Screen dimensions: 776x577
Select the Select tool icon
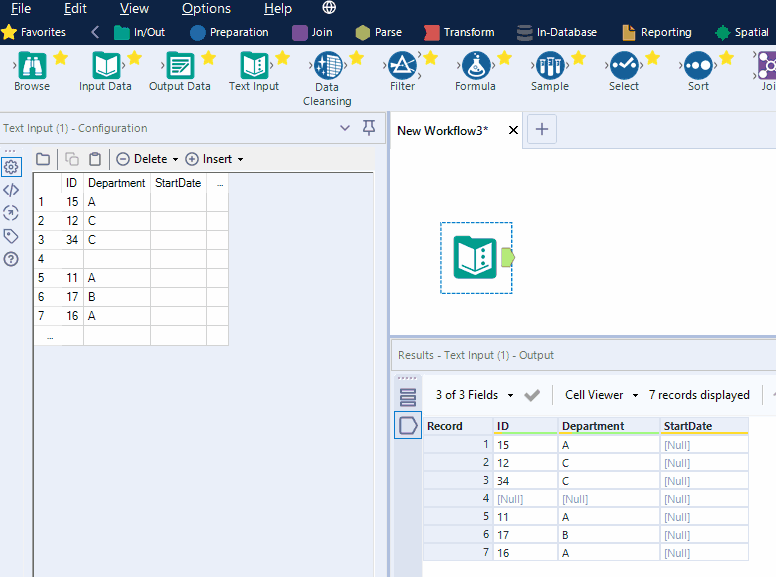tap(624, 65)
